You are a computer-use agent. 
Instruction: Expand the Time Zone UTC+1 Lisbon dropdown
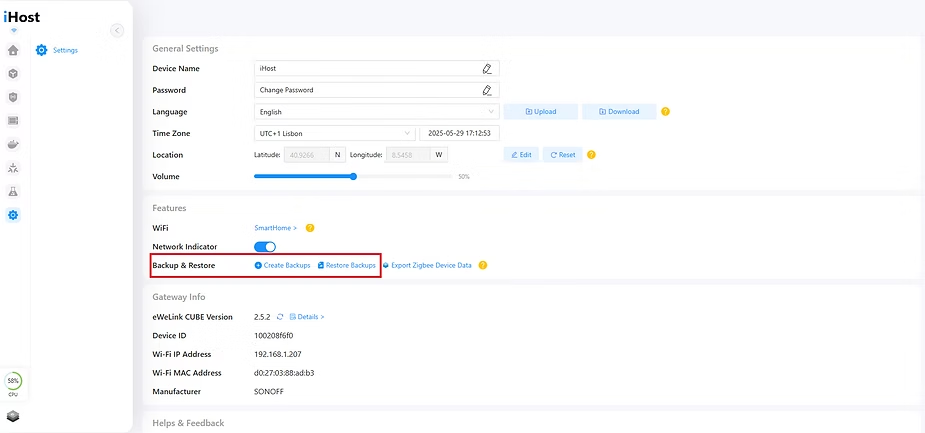(334, 133)
